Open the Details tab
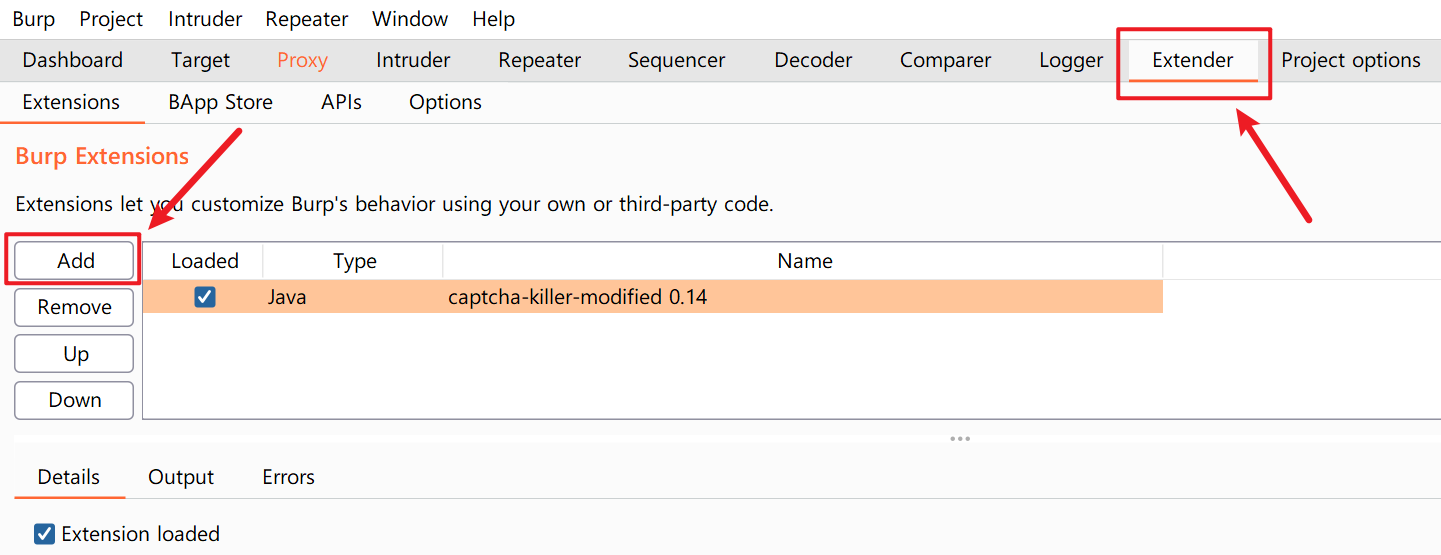 pyautogui.click(x=69, y=477)
